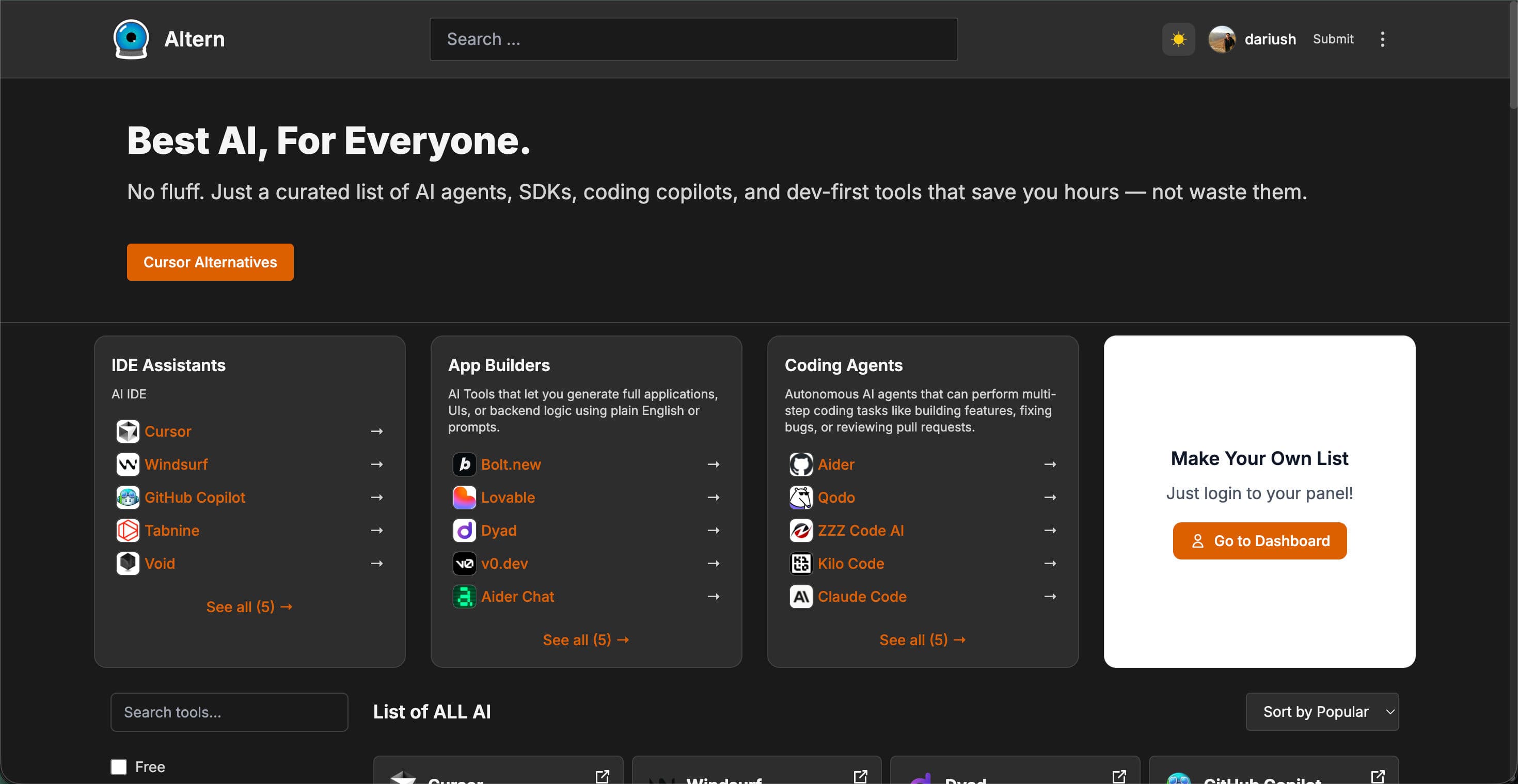
Task: Click the Aider Chat icon
Action: [464, 596]
